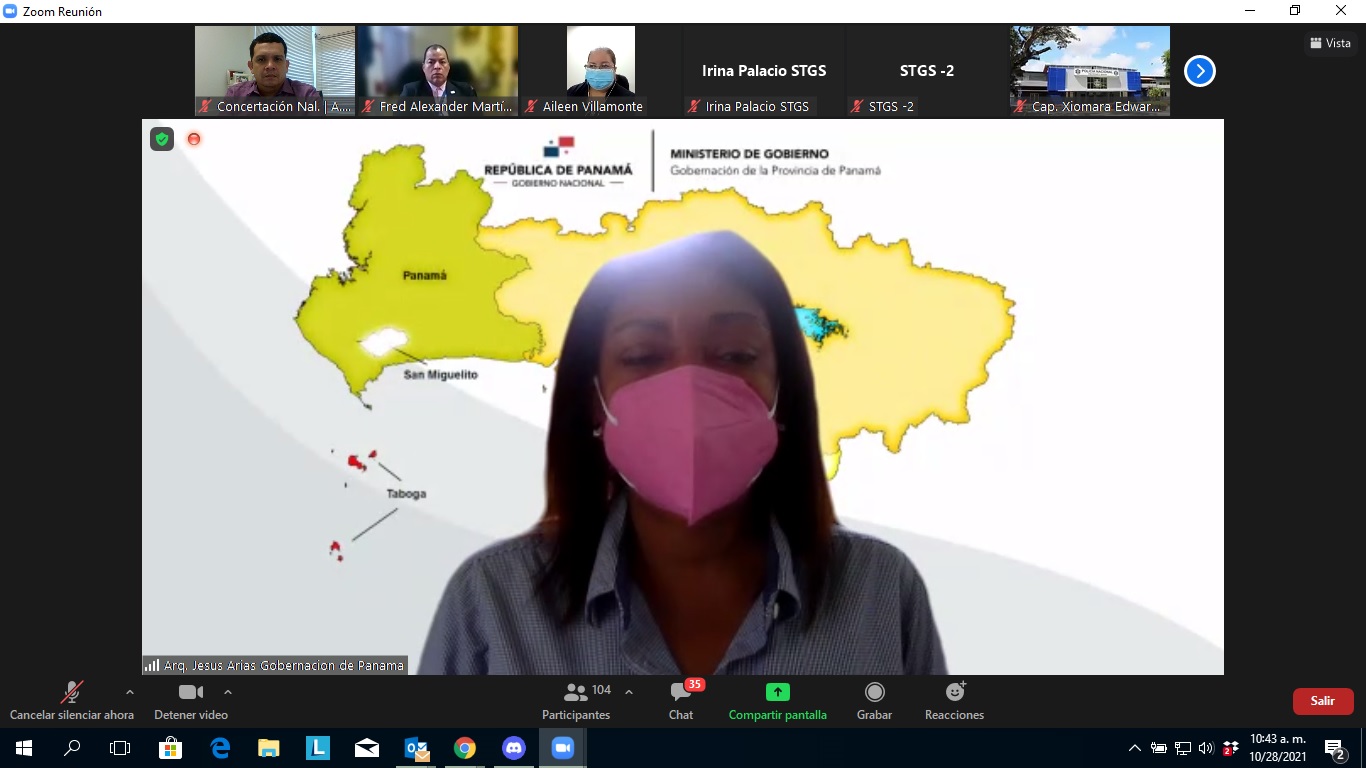The height and width of the screenshot is (784, 1366).
Task: Open the Participantes panel
Action: [x=576, y=701]
